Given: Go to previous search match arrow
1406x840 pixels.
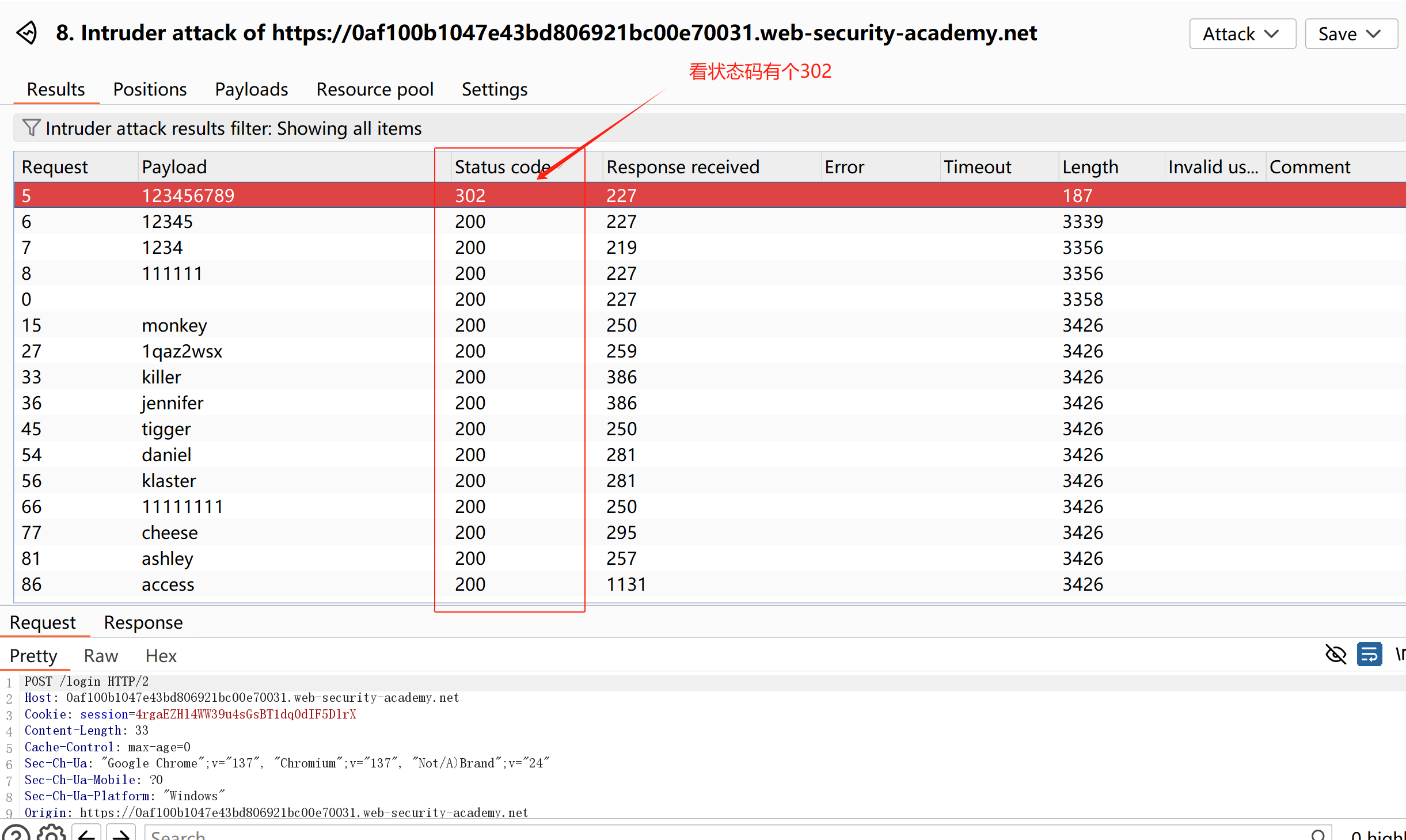Looking at the screenshot, I should [87, 834].
